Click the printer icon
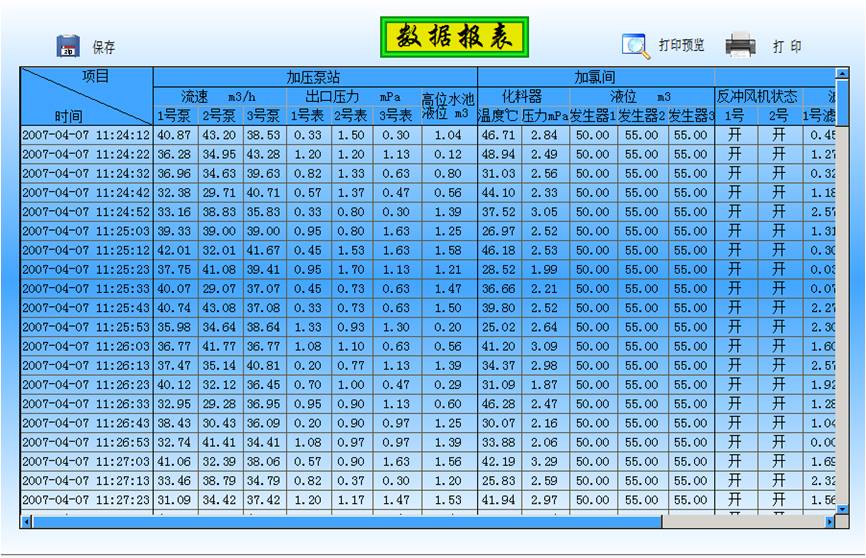The width and height of the screenshot is (866, 558). (x=741, y=45)
